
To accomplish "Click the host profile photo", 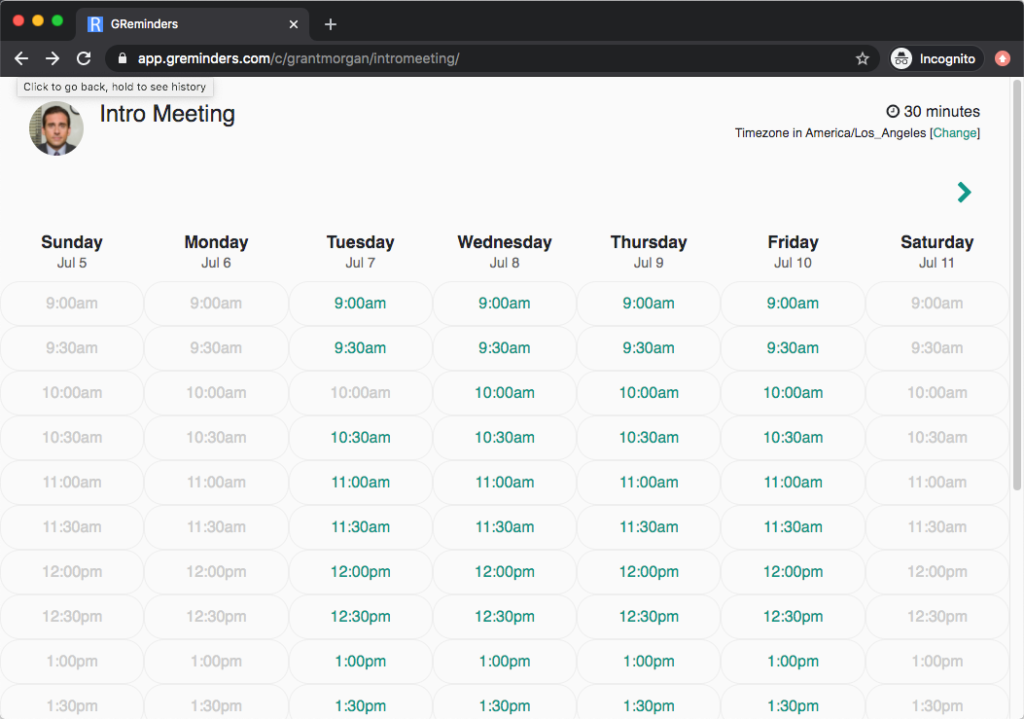I will coord(56,129).
